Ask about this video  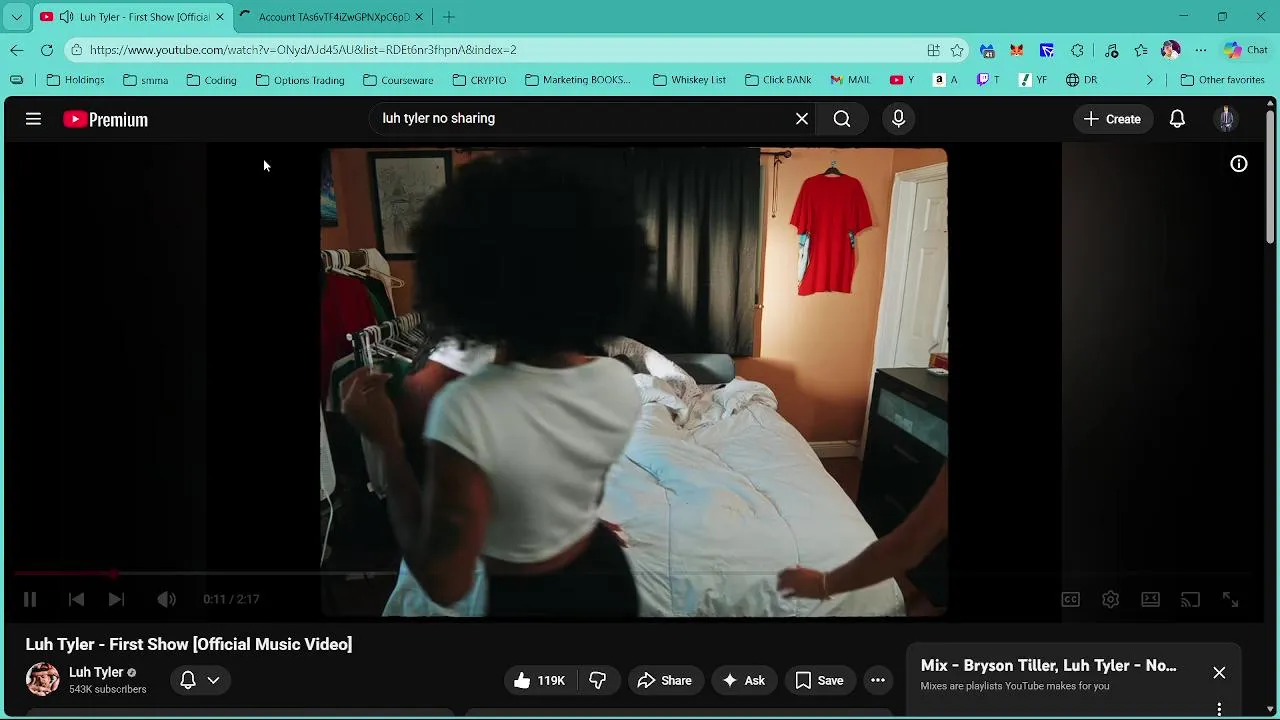pyautogui.click(x=744, y=680)
